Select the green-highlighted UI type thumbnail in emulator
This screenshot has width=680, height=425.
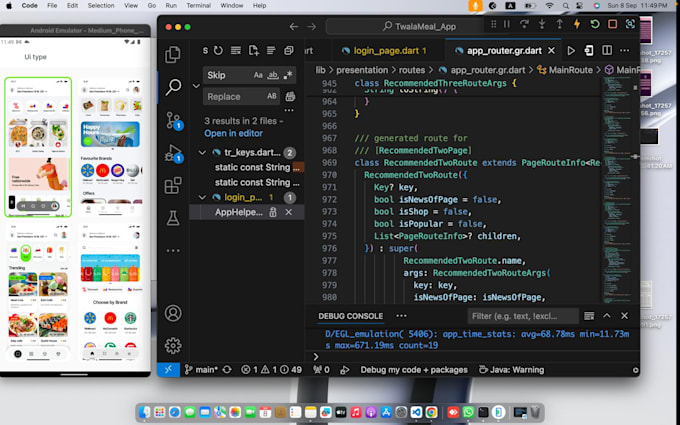tap(38, 147)
